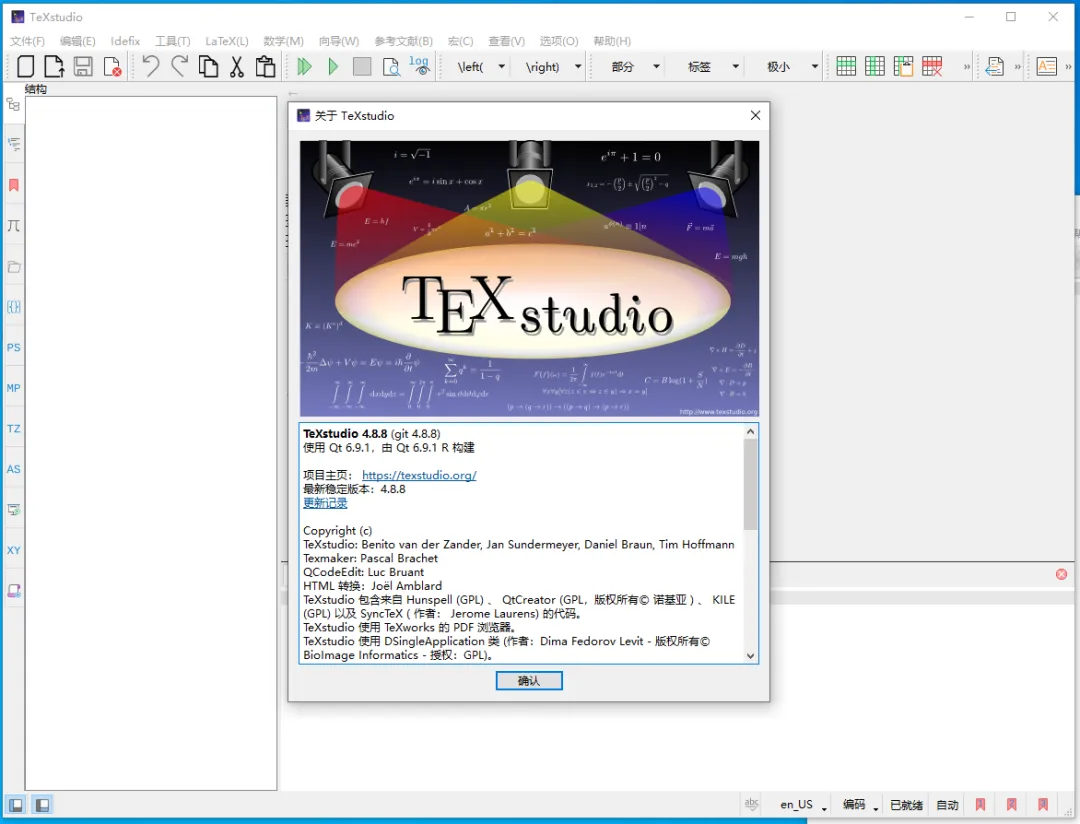Toggle status bar bookmark 3

click(1043, 805)
